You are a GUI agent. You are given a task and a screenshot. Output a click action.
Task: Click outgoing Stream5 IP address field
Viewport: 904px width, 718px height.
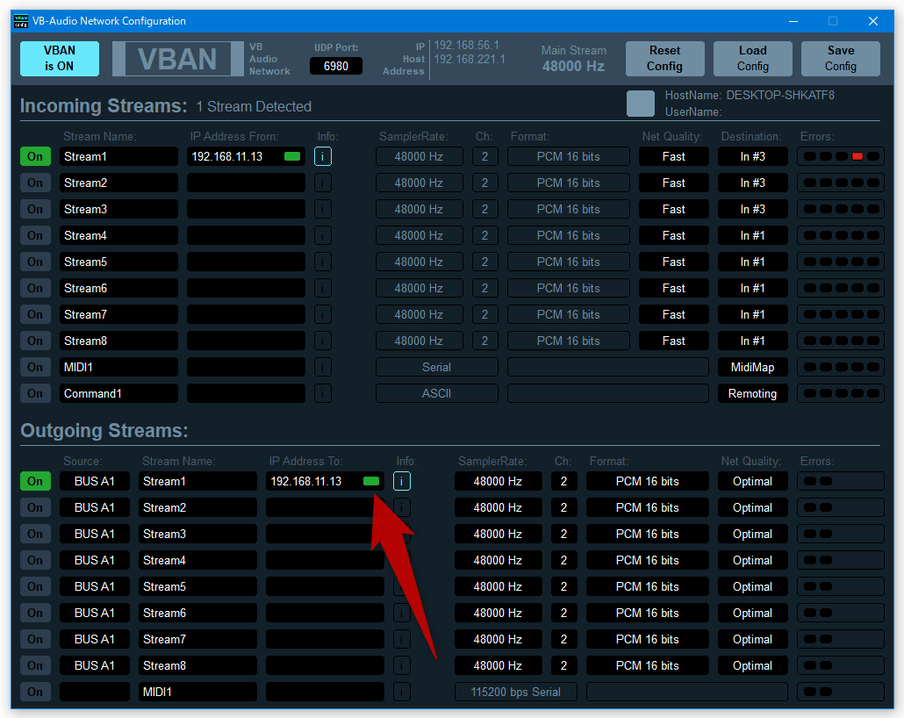coord(325,587)
